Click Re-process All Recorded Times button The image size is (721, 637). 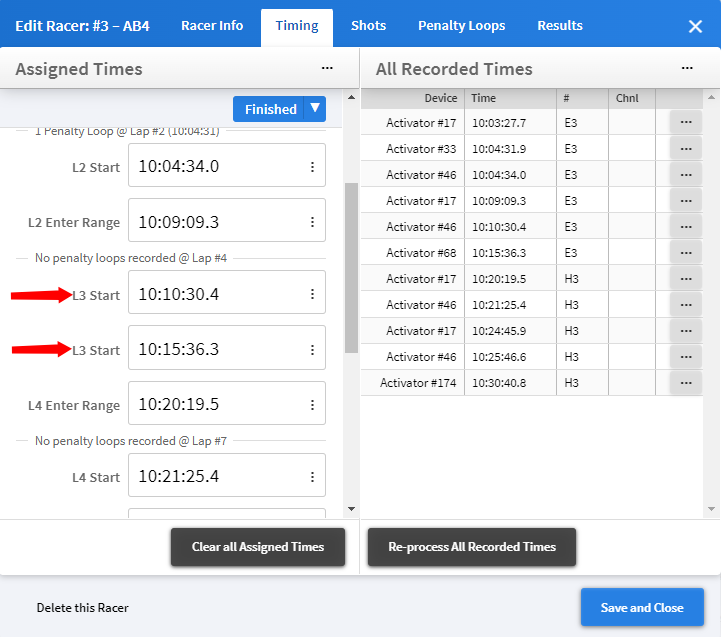(x=472, y=547)
